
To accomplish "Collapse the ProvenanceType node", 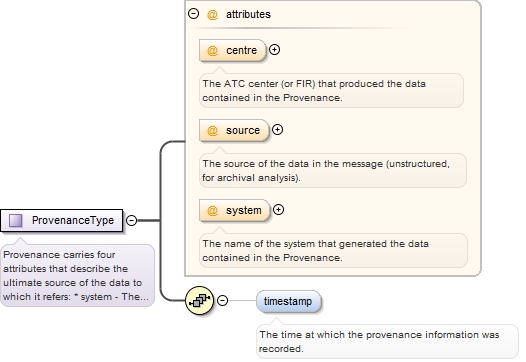I will tap(132, 220).
